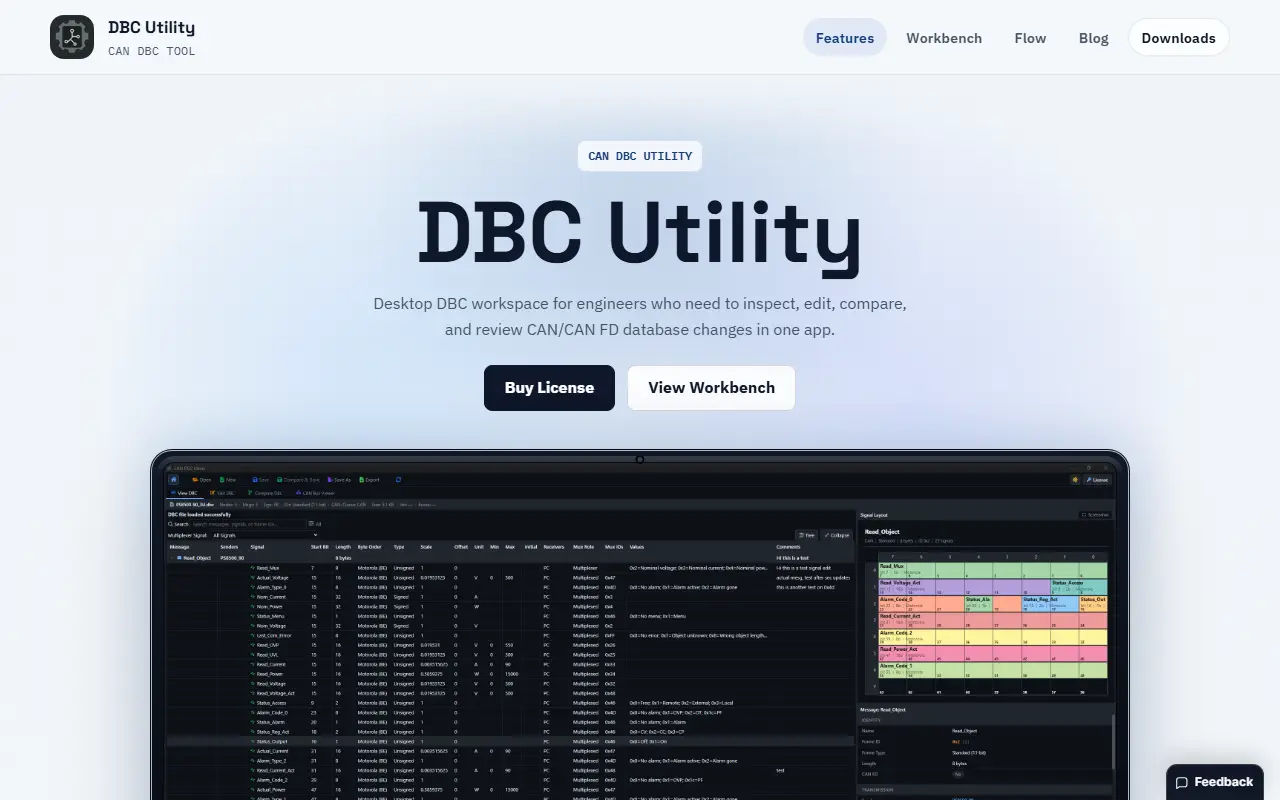The width and height of the screenshot is (1280, 800).
Task: Select the highlighted Status_Output signal row
Action: pos(510,742)
